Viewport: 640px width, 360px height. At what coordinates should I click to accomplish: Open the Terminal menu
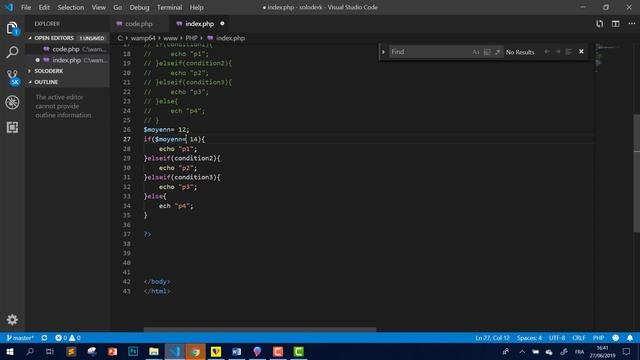point(169,7)
